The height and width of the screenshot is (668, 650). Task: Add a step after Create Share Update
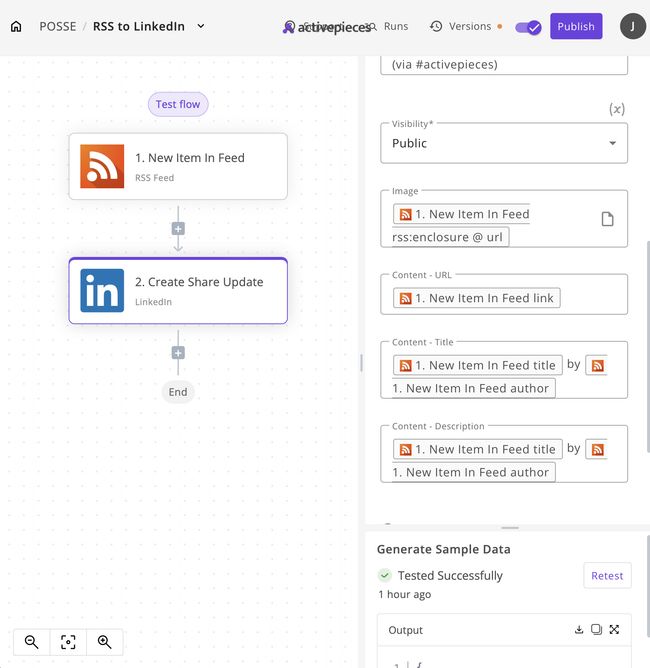pyautogui.click(x=178, y=353)
